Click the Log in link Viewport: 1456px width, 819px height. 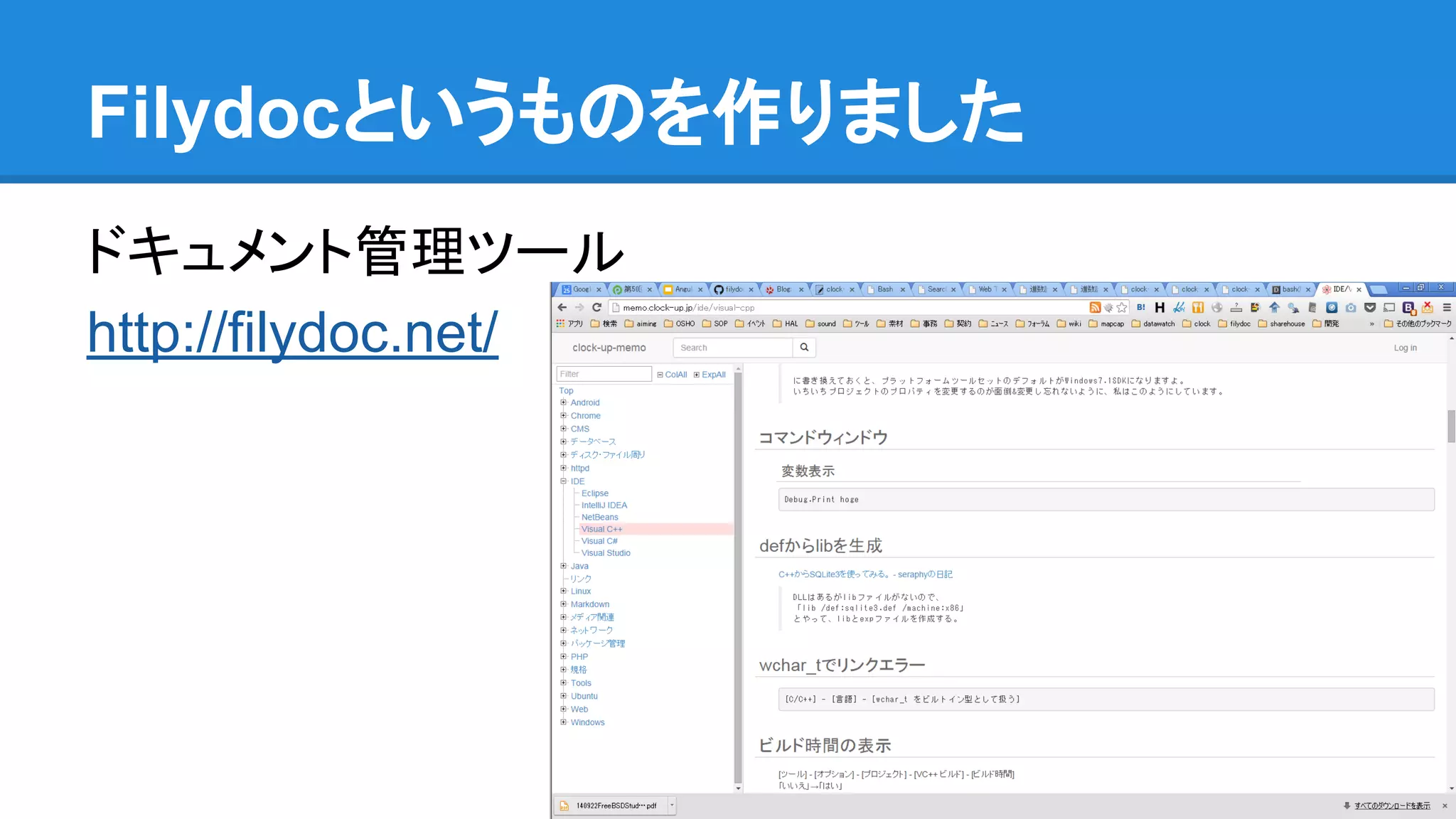(1405, 348)
